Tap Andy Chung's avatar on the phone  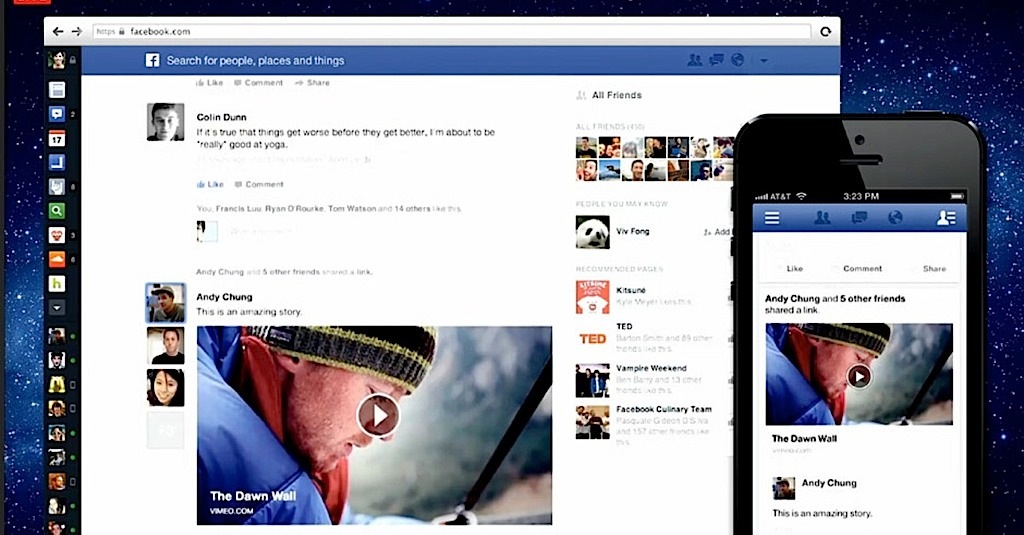click(784, 487)
